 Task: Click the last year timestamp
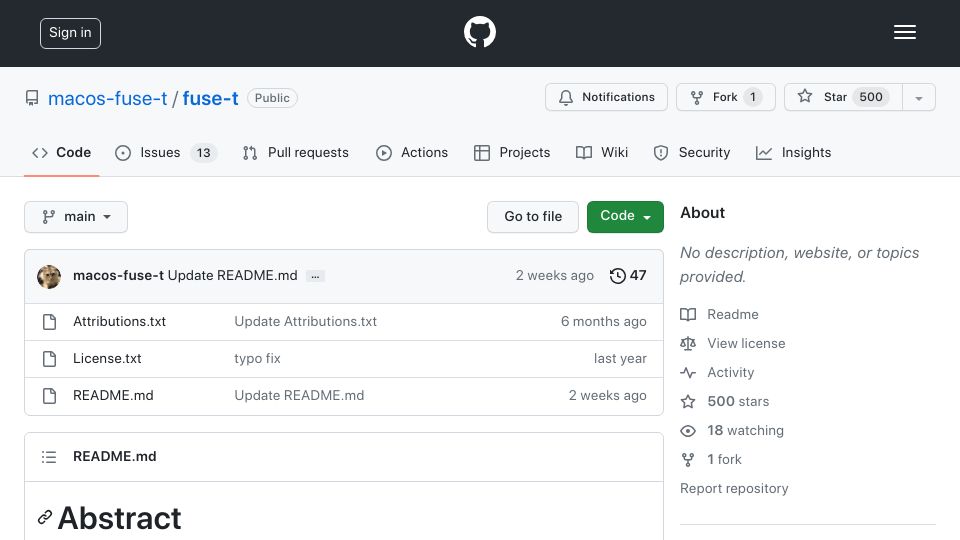pos(620,359)
